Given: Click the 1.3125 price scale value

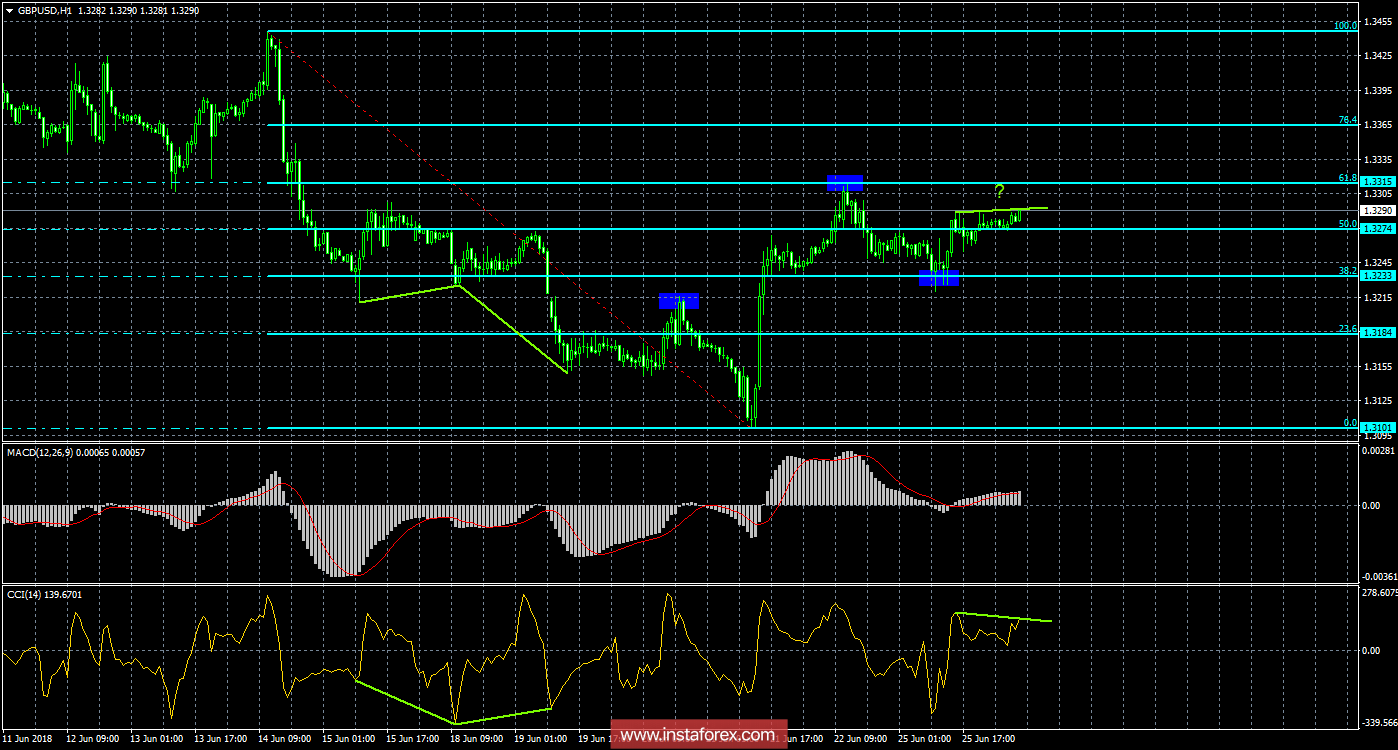Looking at the screenshot, I should click(x=1377, y=401).
